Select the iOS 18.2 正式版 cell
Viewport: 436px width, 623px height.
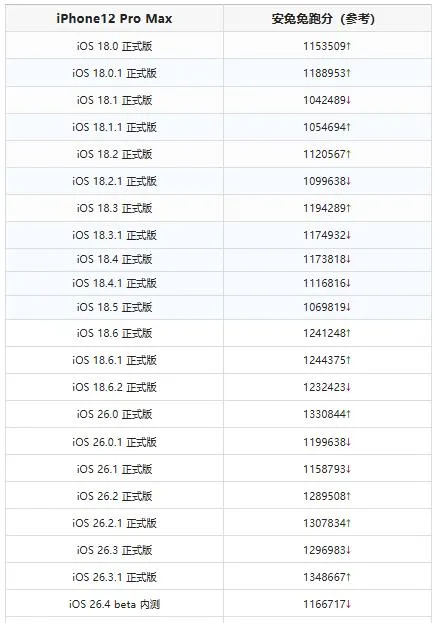coord(114,154)
